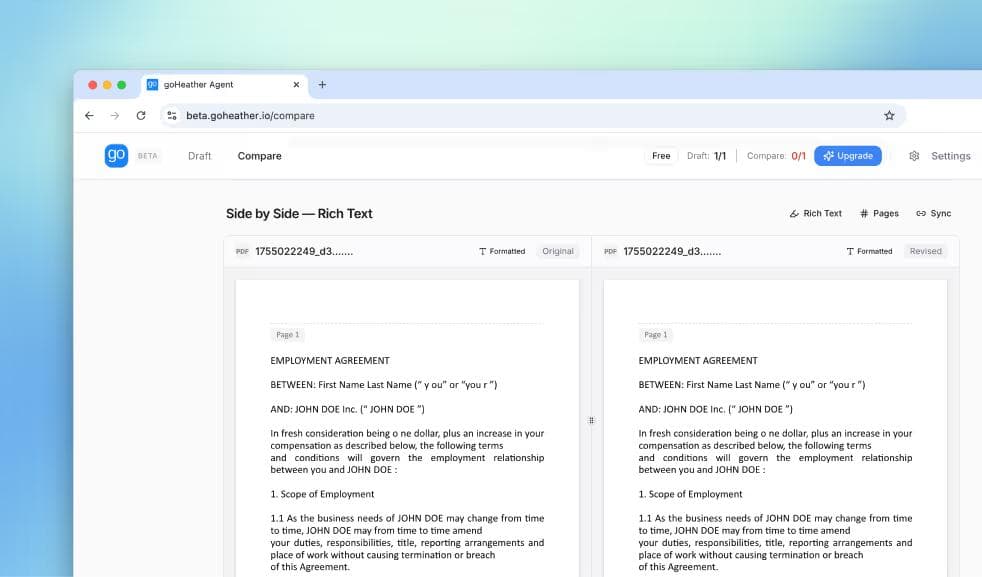Go back using browser back arrow
Viewport: 982px width, 577px height.
coord(89,115)
